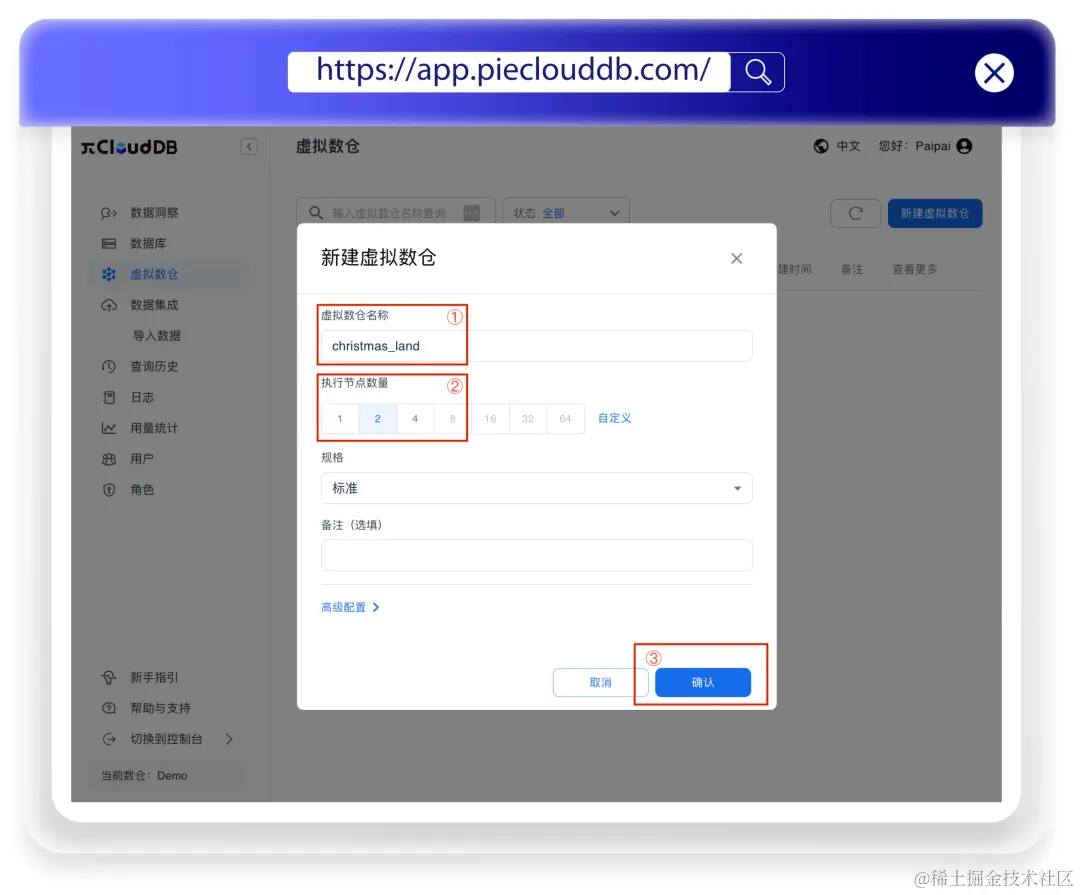
Task: Open 帮助与支持 in the sidebar
Action: click(x=160, y=708)
